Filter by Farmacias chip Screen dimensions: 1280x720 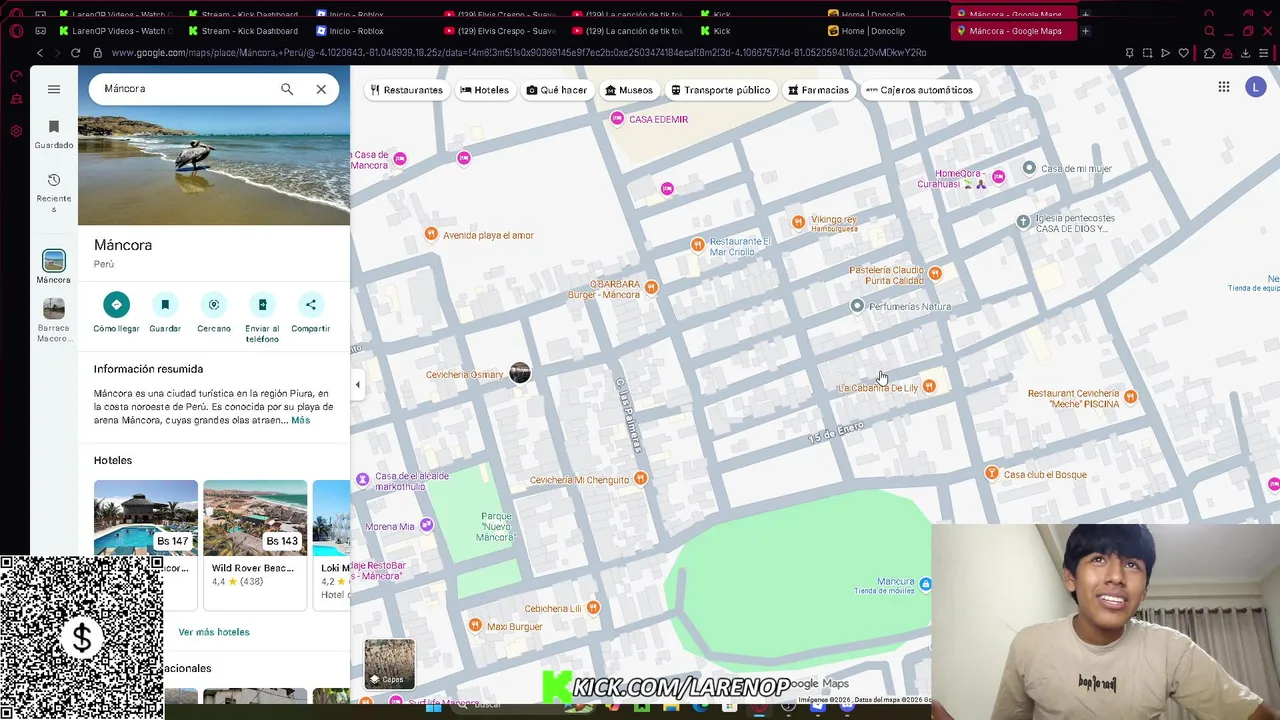pos(818,90)
